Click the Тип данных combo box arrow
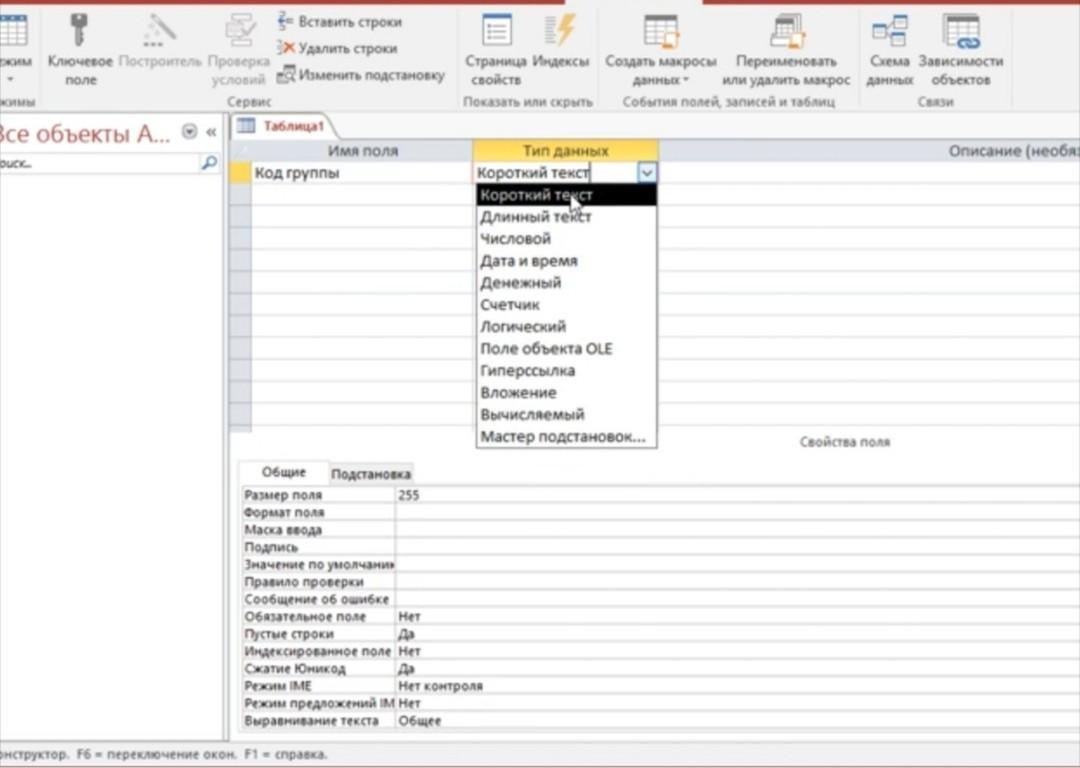 (x=647, y=173)
